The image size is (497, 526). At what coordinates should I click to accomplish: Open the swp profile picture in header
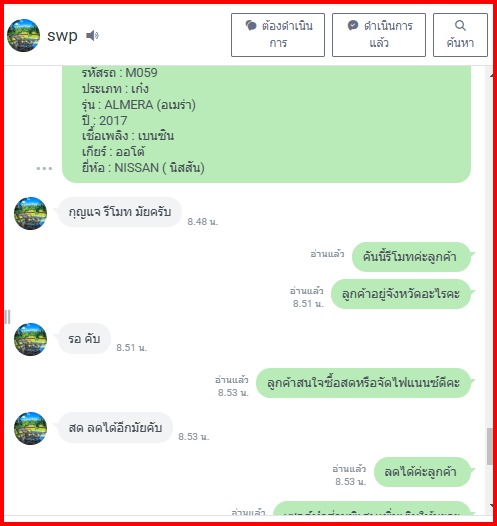(23, 35)
